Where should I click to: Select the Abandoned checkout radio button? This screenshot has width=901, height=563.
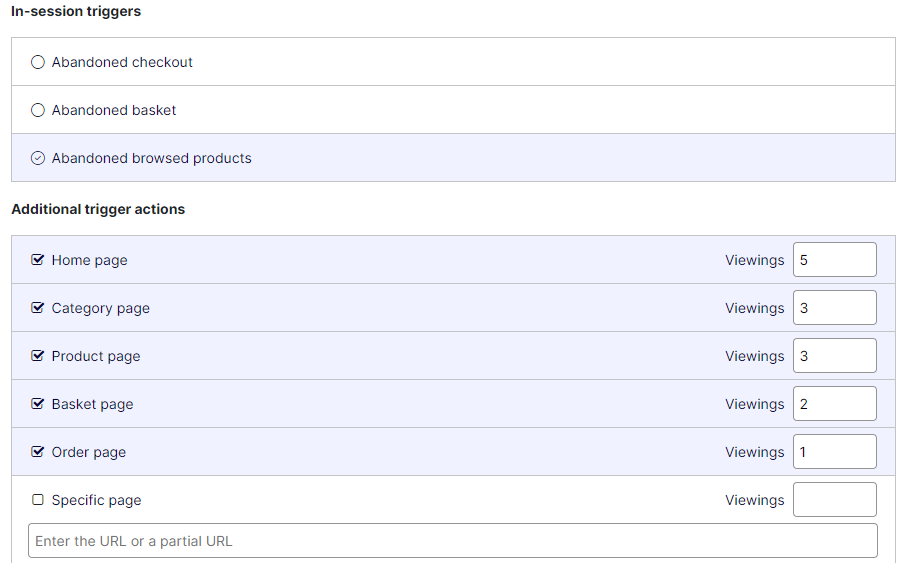(x=38, y=62)
